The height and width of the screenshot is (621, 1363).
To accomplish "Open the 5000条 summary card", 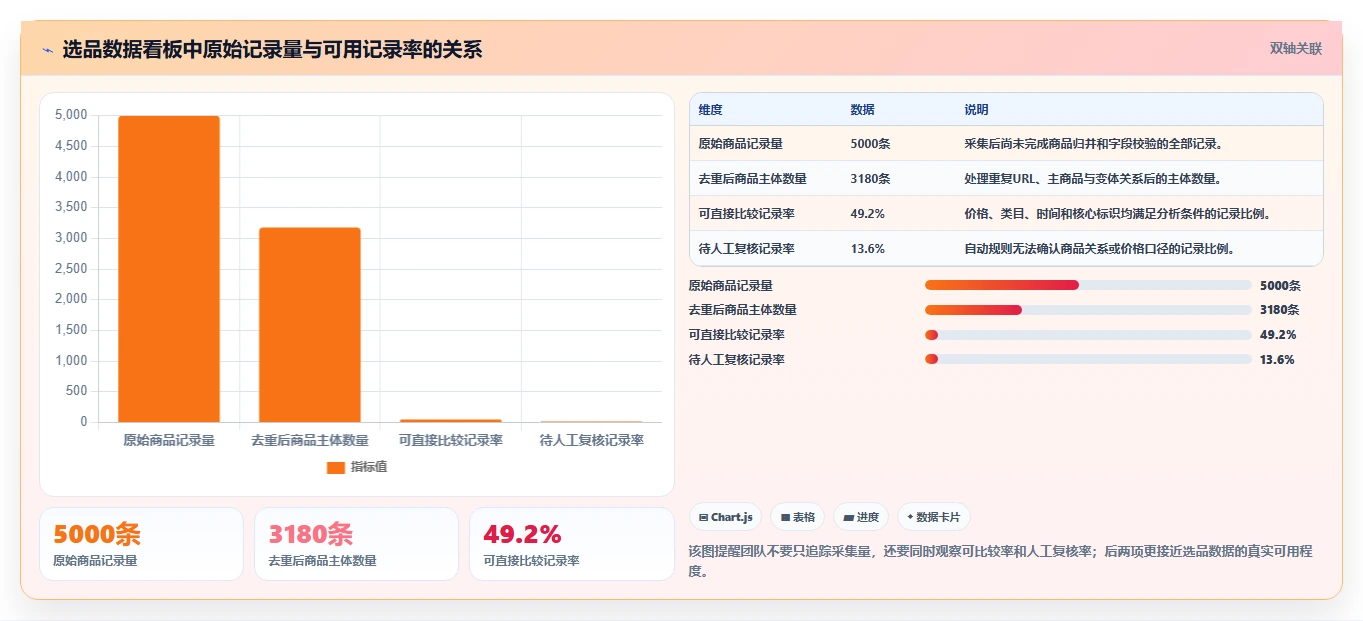I will click(x=141, y=544).
